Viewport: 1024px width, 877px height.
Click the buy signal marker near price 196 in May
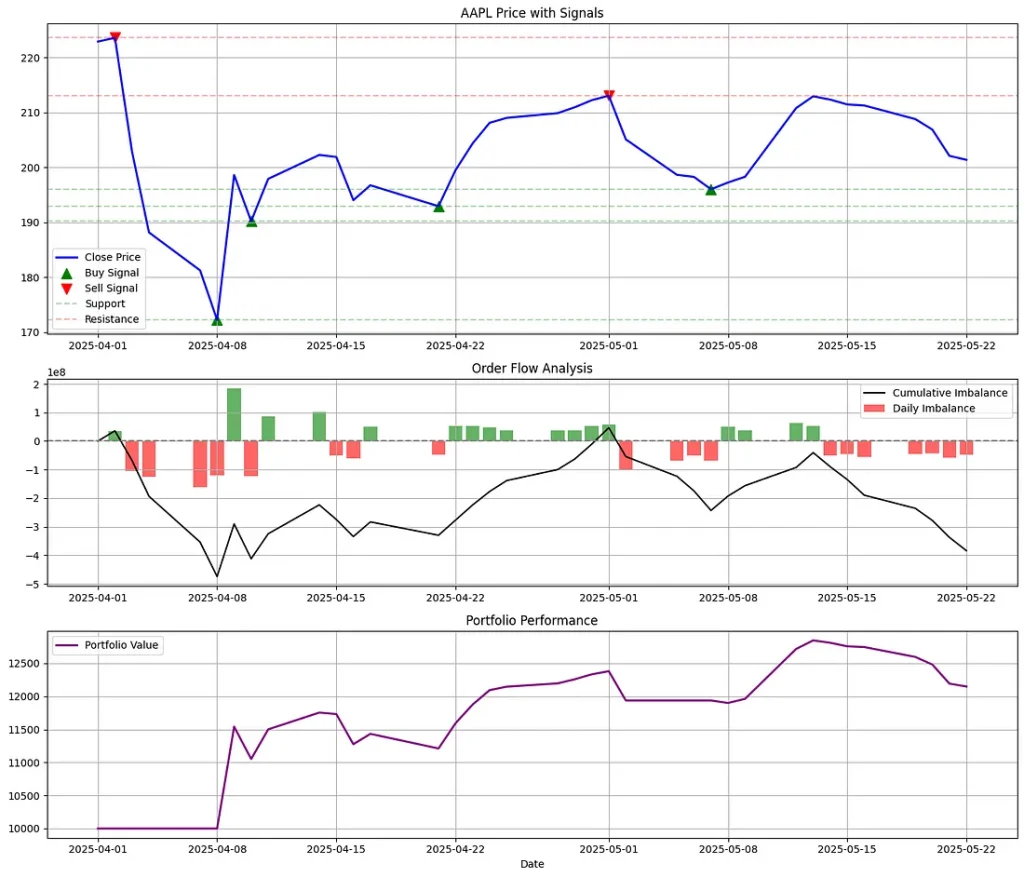(x=711, y=190)
